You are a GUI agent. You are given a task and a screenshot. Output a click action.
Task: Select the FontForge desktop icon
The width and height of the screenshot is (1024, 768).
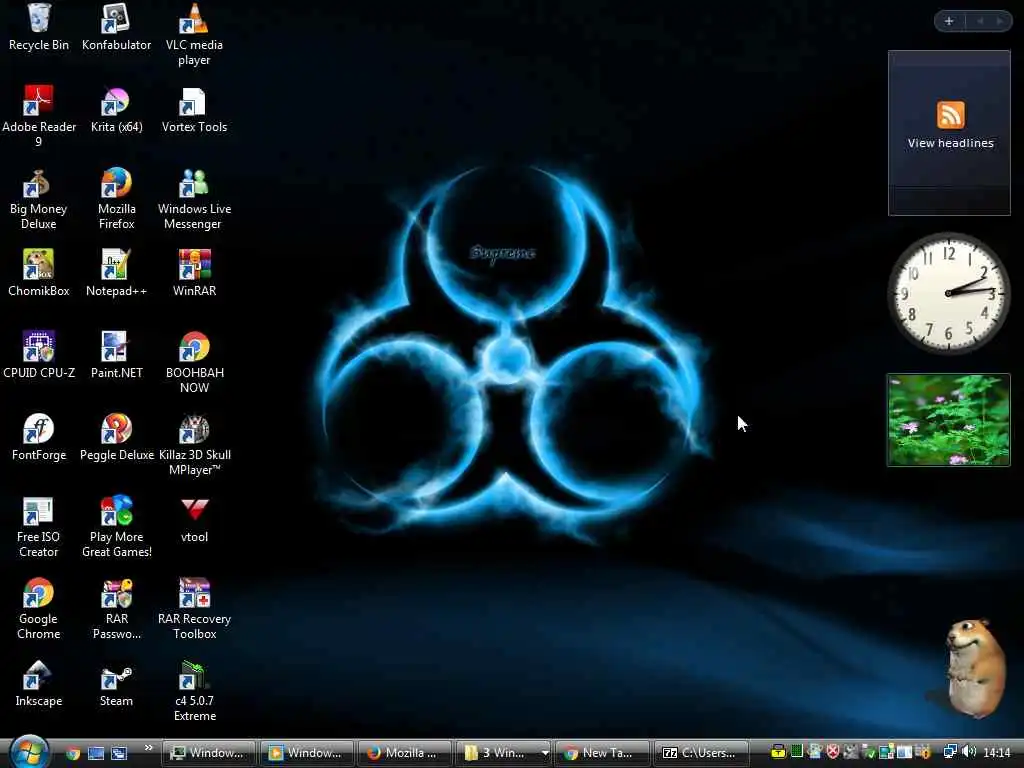point(39,438)
